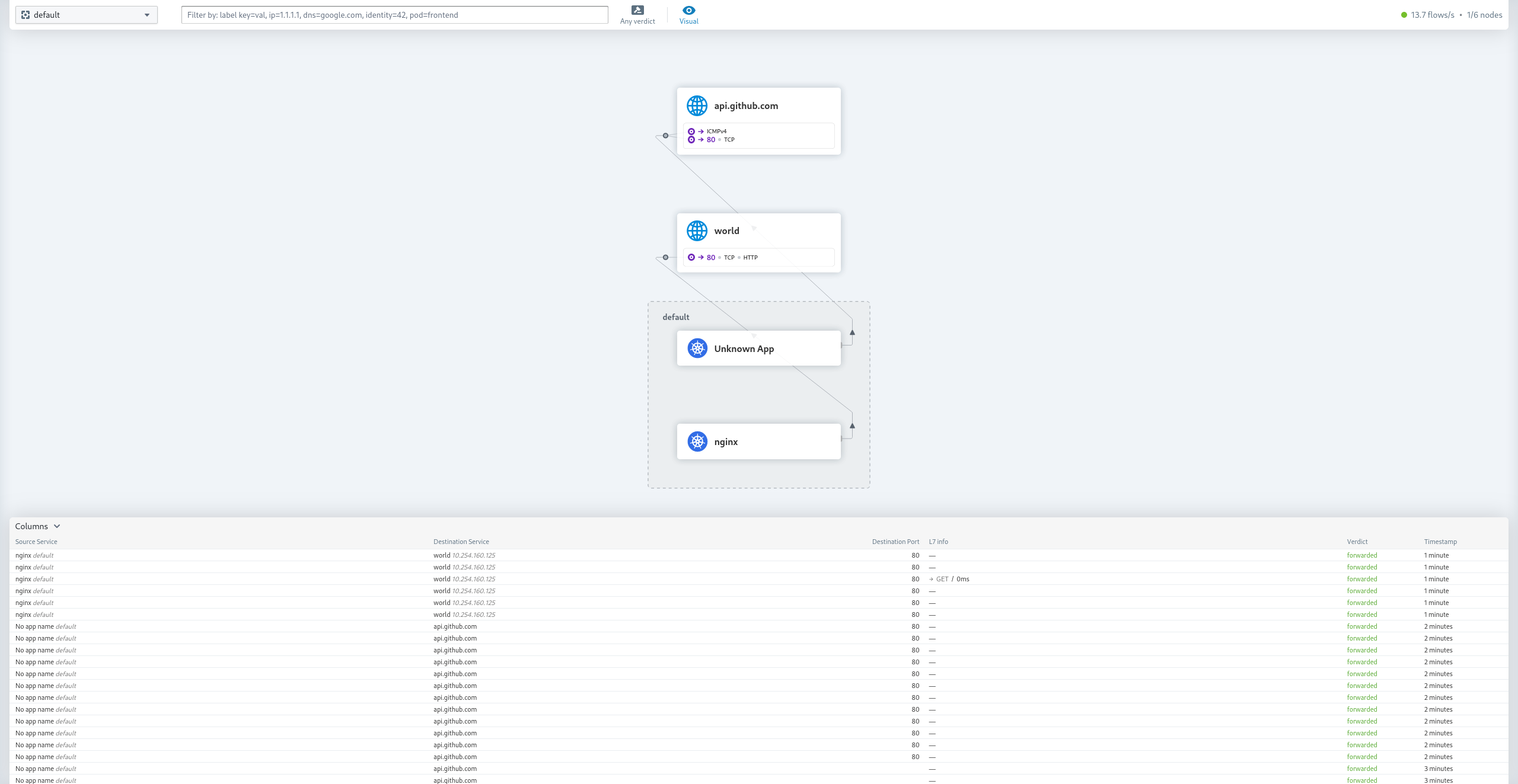Screen dimensions: 1518x784
Task: Click the first nginx default flow row
Action: point(758,555)
